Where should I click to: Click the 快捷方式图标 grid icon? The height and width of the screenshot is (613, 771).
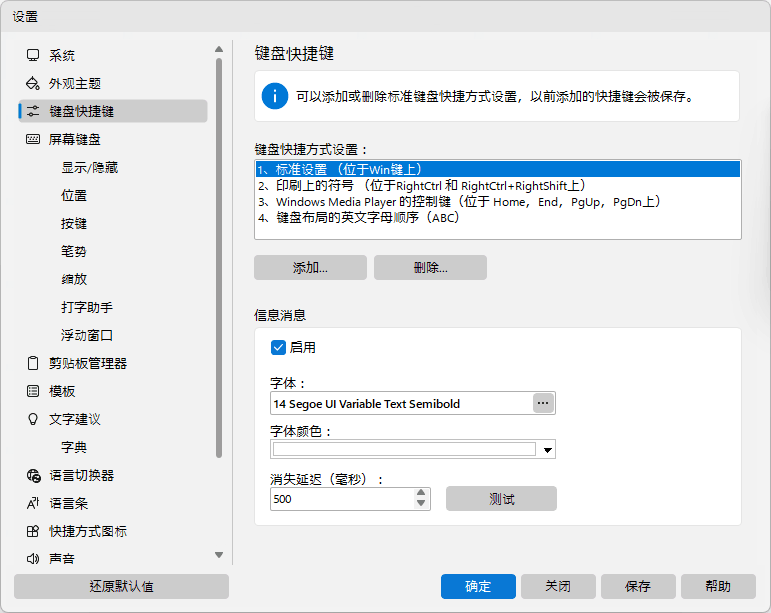click(33, 531)
